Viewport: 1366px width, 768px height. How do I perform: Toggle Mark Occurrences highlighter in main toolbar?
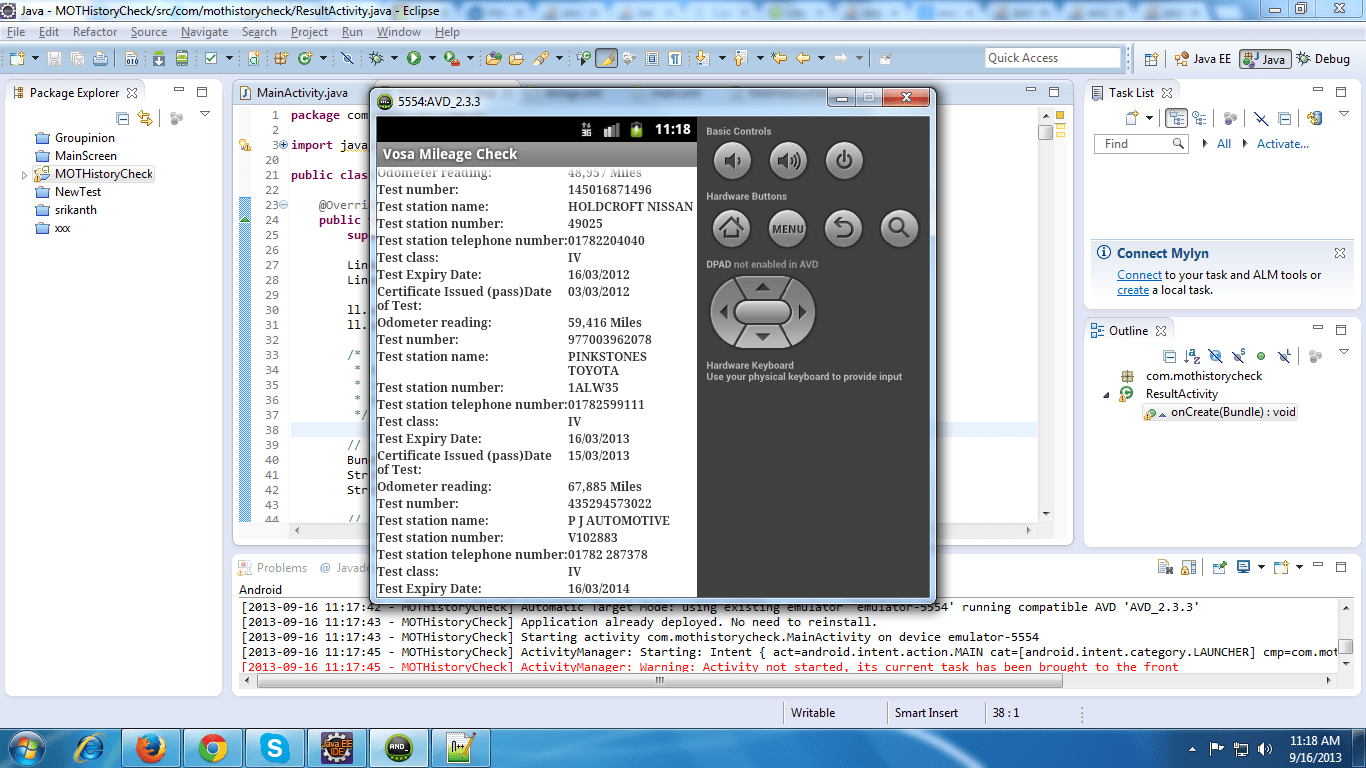tap(606, 58)
